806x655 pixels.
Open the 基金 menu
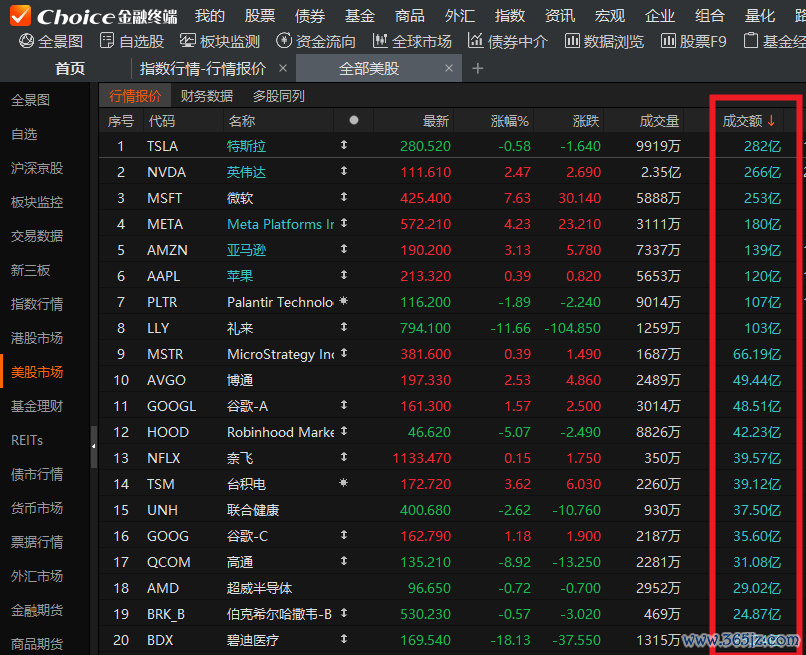pos(360,16)
